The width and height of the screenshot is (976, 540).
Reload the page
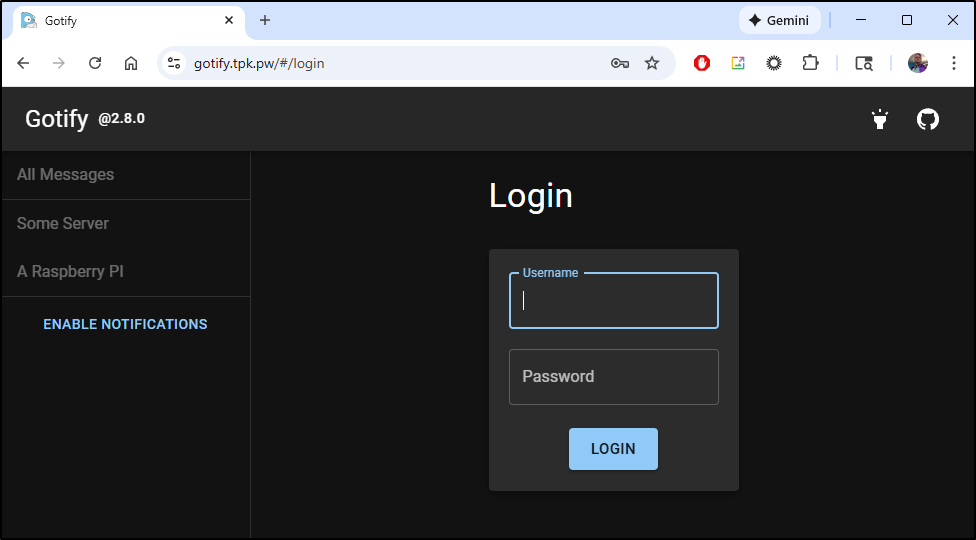(95, 63)
